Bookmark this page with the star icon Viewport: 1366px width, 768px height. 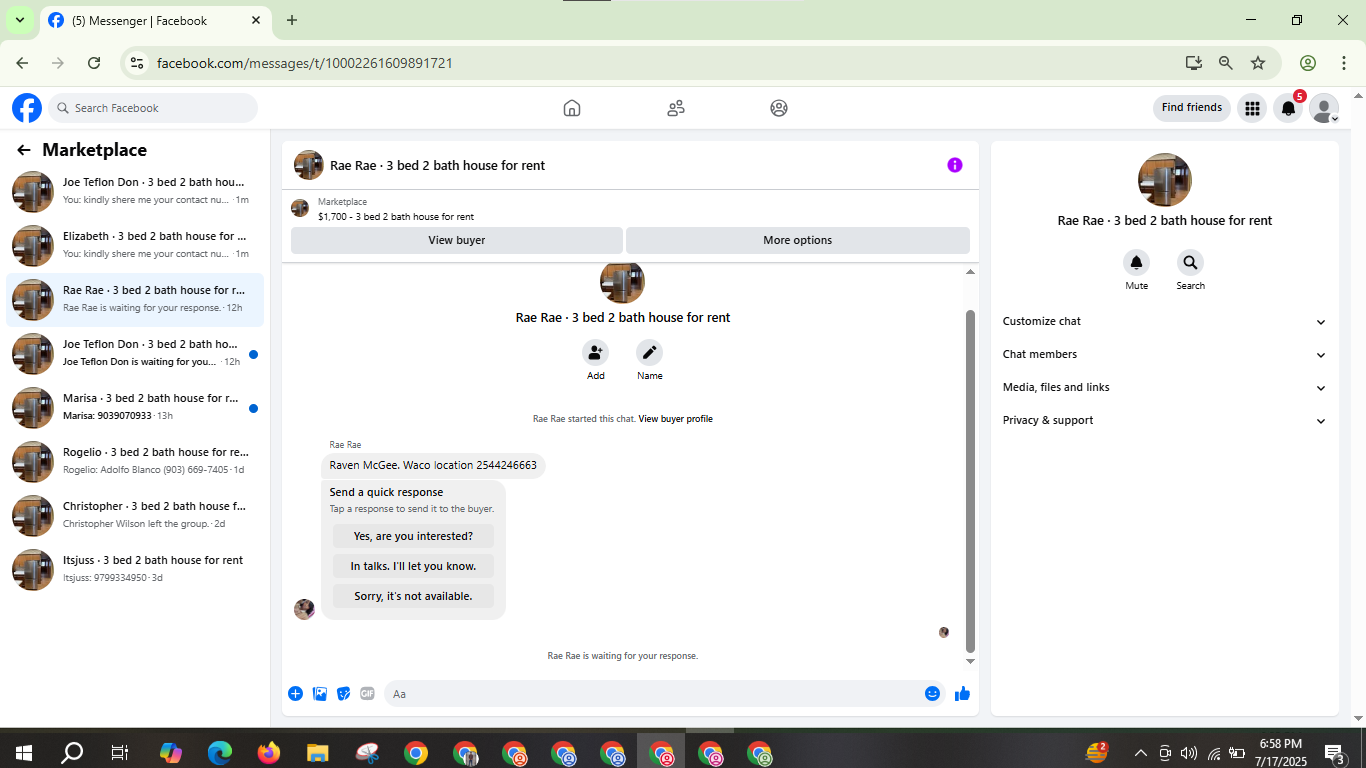tap(1258, 63)
